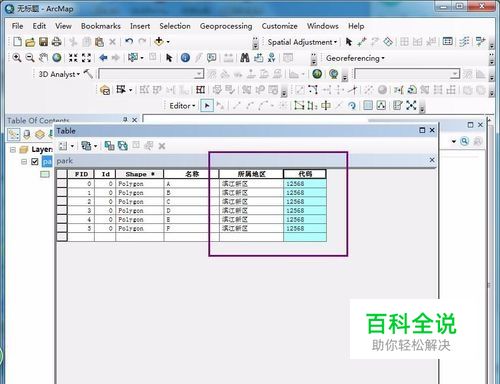The image size is (500, 384).
Task: Open the File menu
Action: click(17, 26)
